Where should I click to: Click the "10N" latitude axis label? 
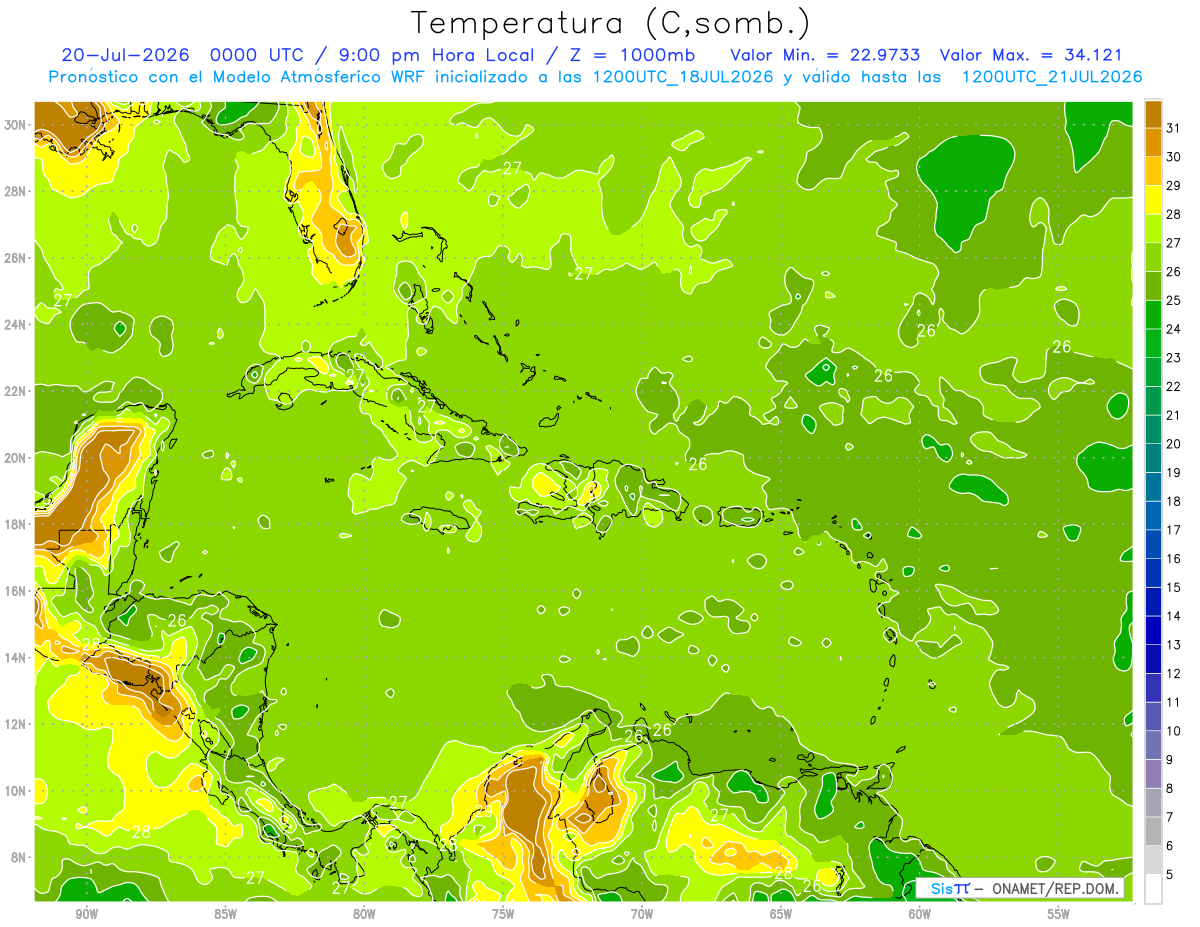[15, 791]
